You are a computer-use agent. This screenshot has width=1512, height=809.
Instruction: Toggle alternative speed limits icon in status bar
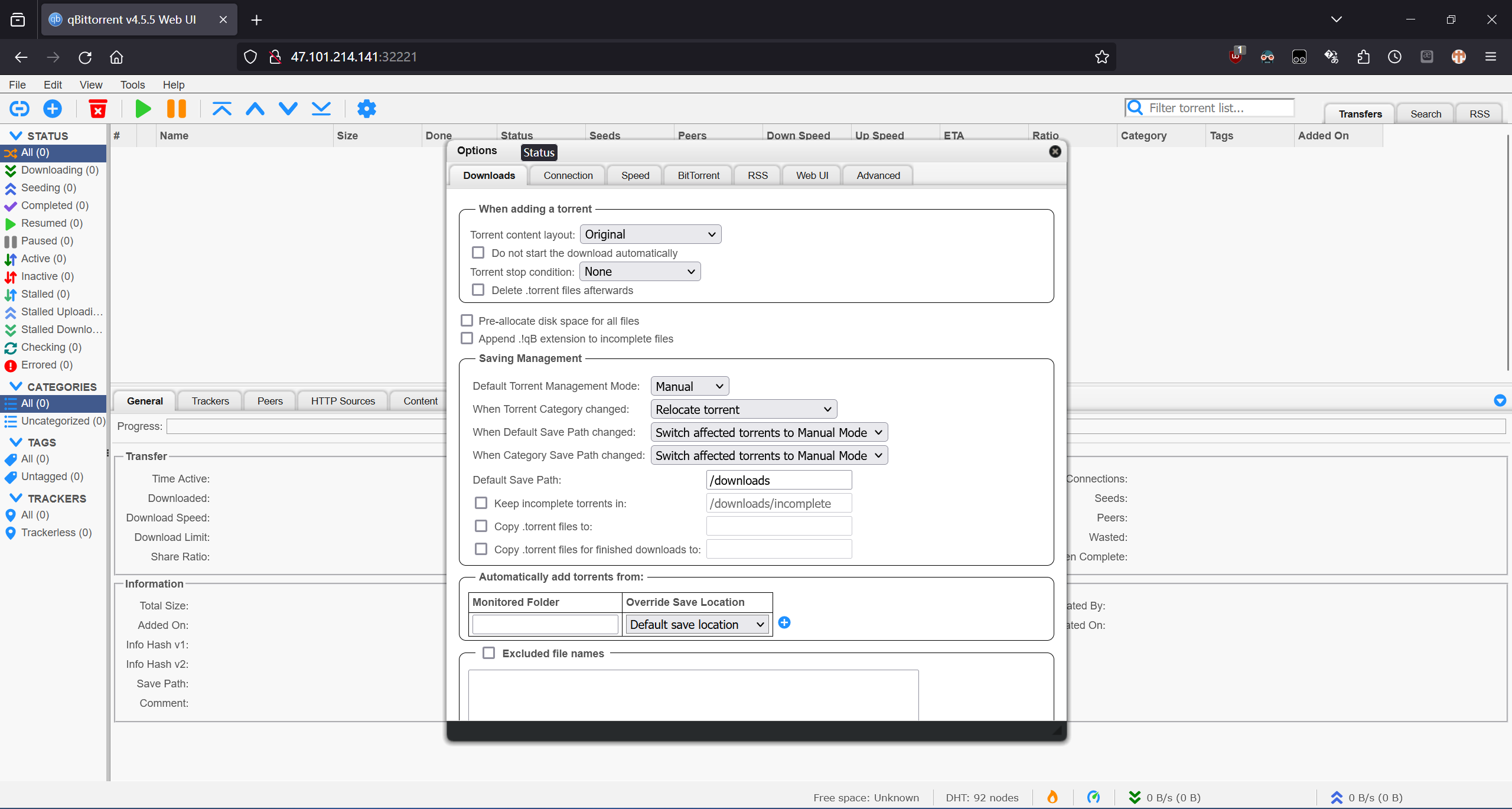click(x=1093, y=797)
